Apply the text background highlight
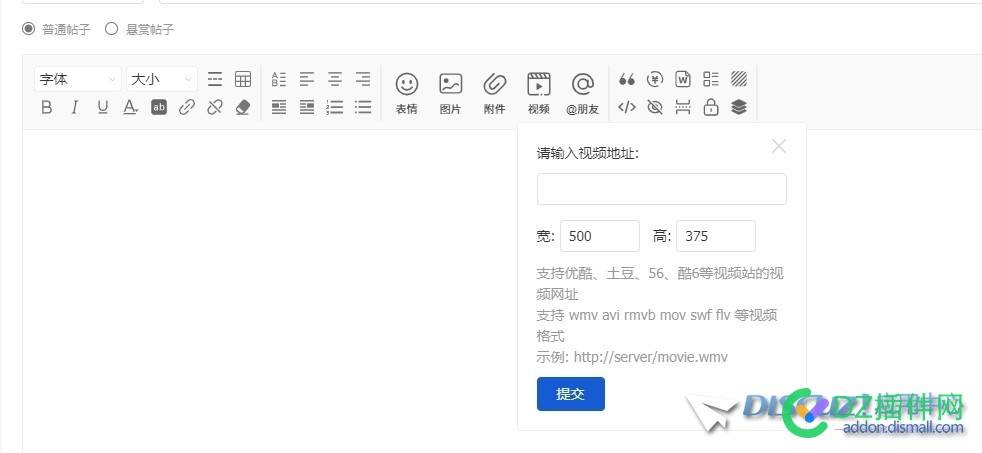The width and height of the screenshot is (982, 453). (x=159, y=107)
